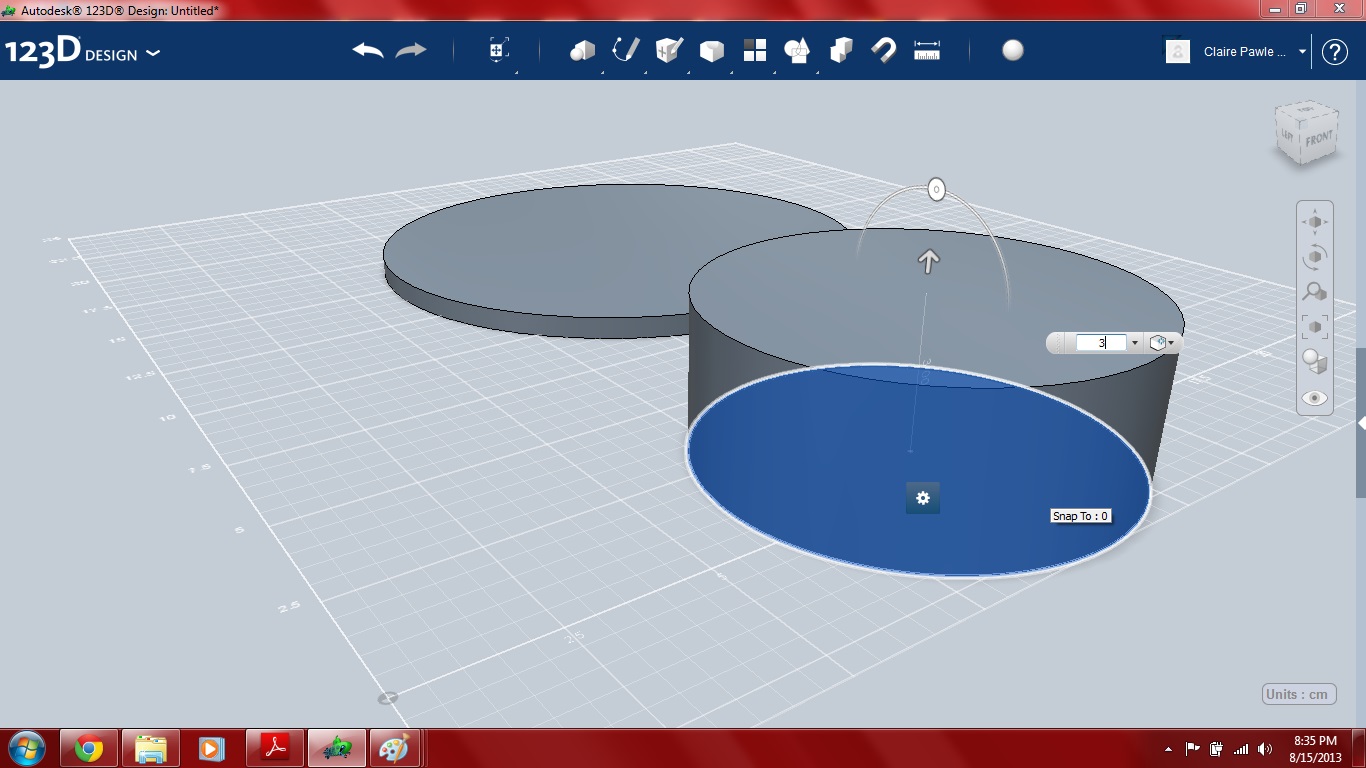Open the Construct tool
1366x768 pixels.
click(668, 51)
